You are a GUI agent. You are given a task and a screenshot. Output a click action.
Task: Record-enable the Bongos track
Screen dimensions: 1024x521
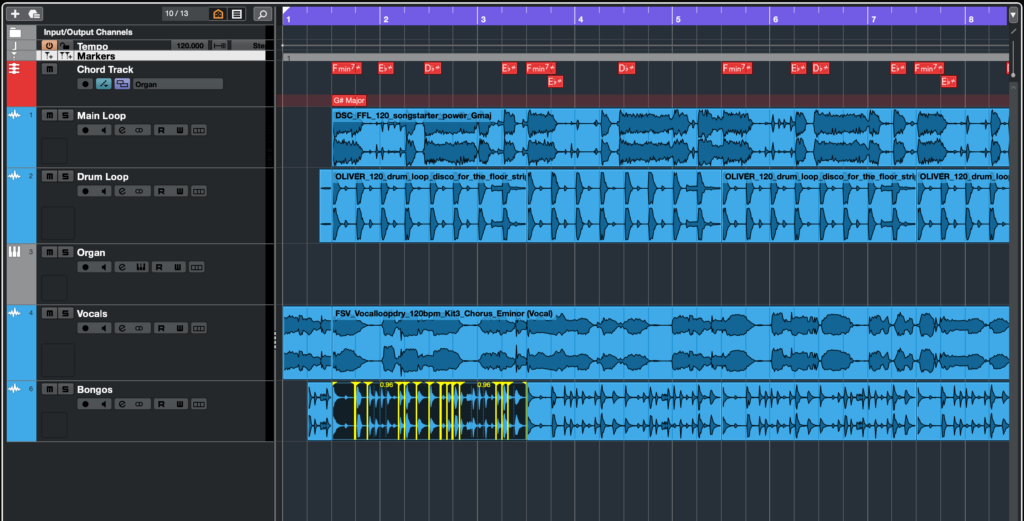click(85, 404)
